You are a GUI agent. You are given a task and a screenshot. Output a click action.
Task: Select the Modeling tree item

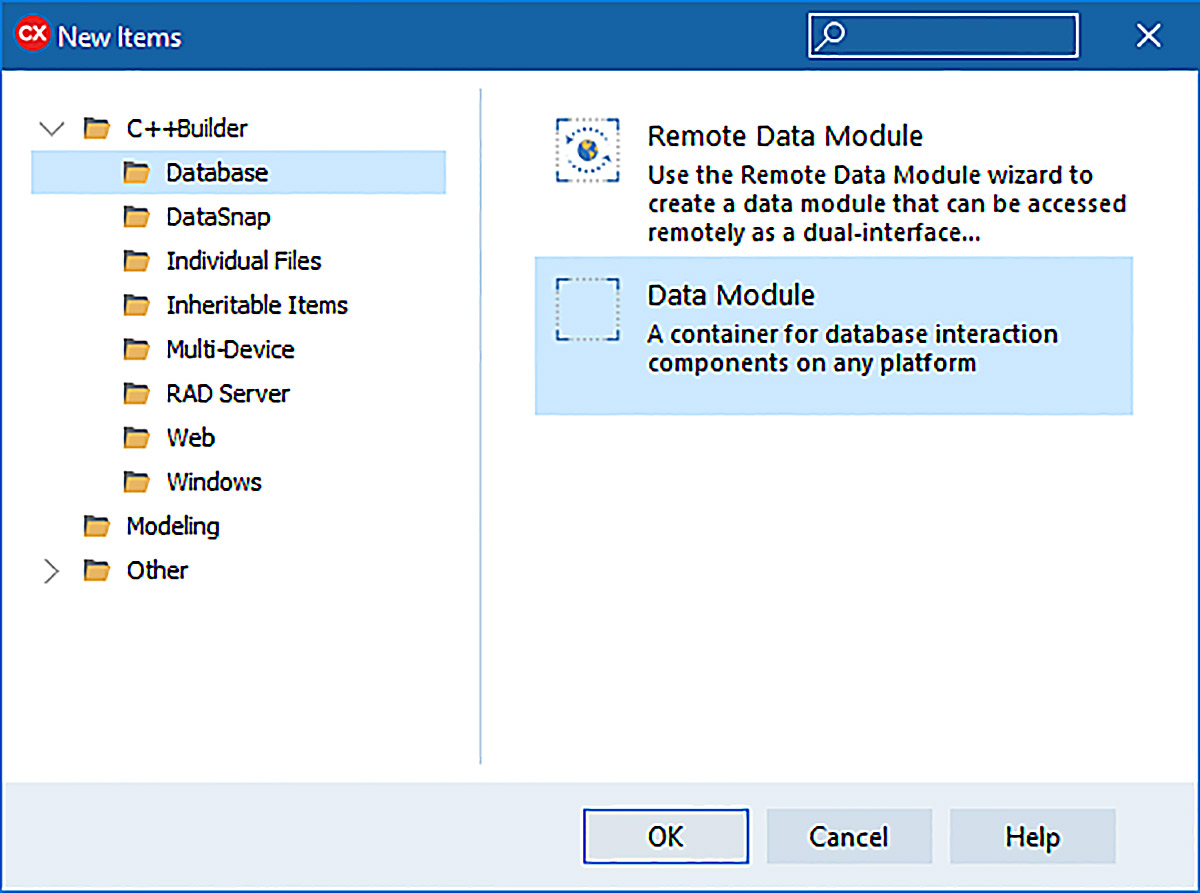(x=173, y=525)
